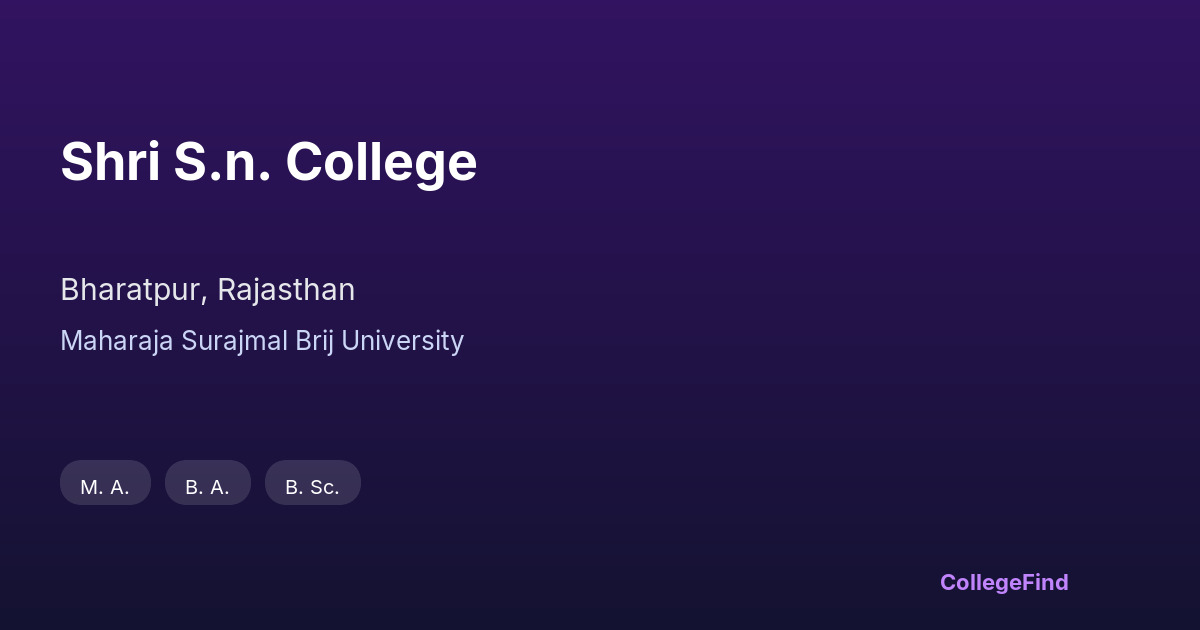Screen dimensions: 1200x630
Task: Click "S.n." in the college title
Action: [x=222, y=162]
